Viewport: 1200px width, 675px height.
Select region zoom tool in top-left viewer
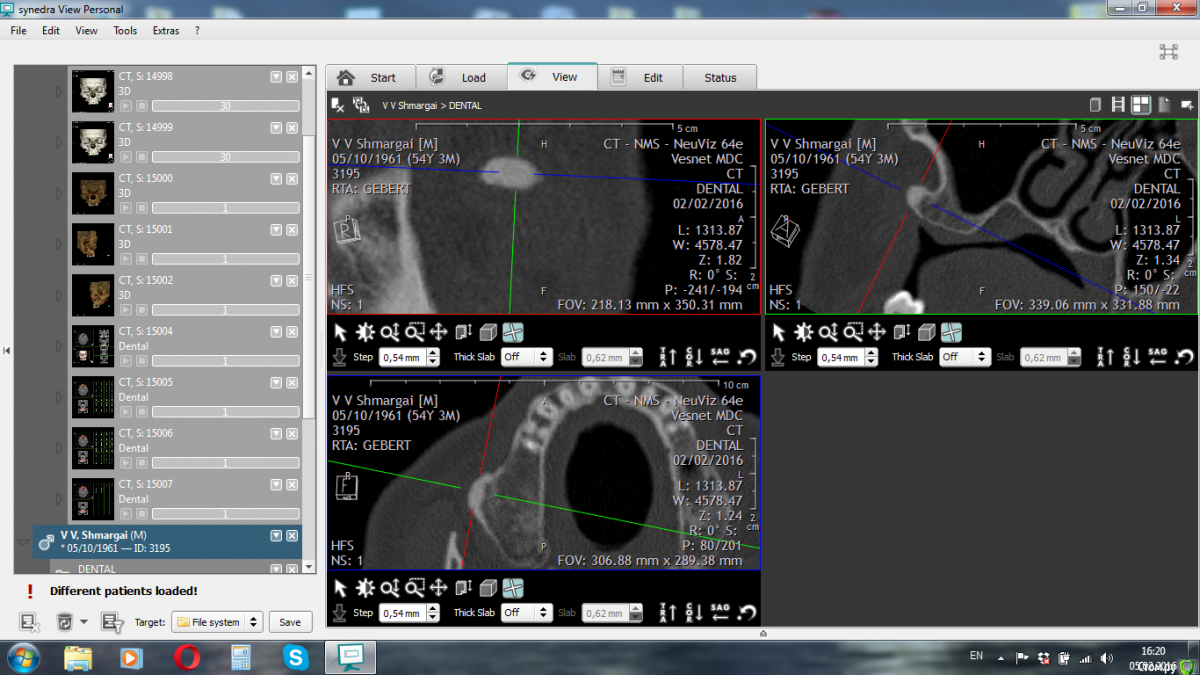pyautogui.click(x=415, y=332)
